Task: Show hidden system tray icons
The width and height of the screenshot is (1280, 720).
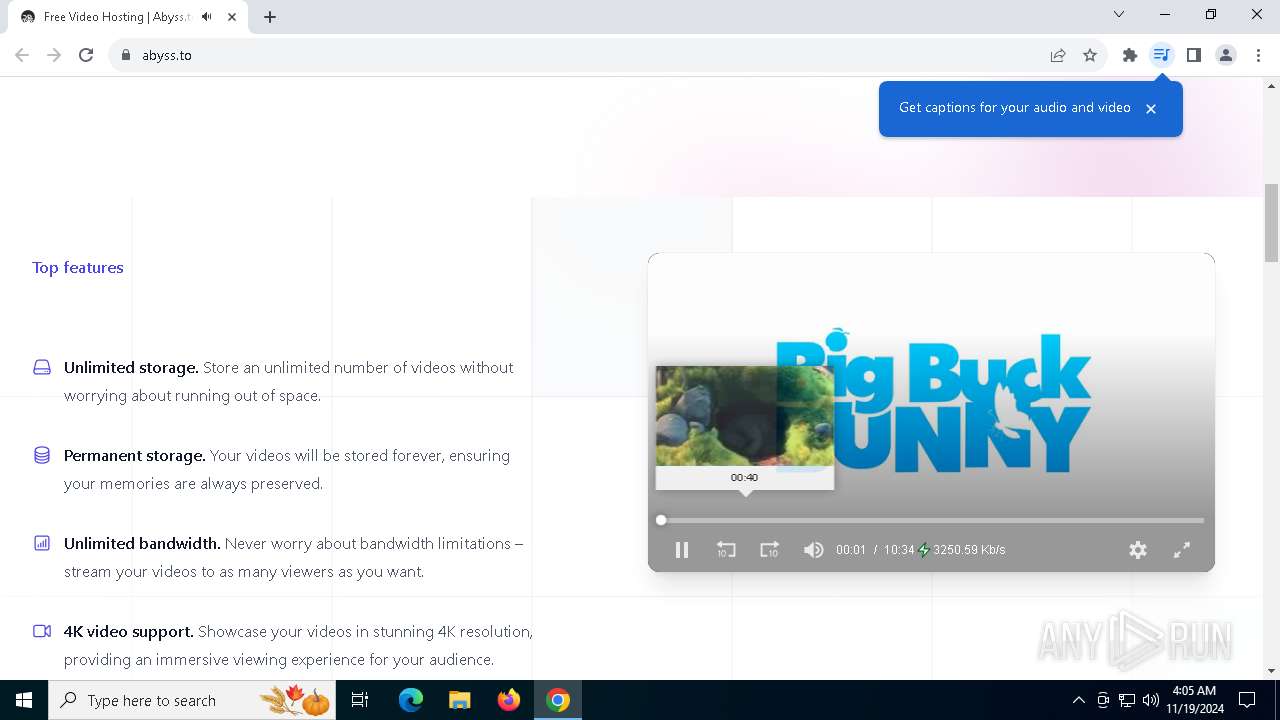Action: [1078, 700]
